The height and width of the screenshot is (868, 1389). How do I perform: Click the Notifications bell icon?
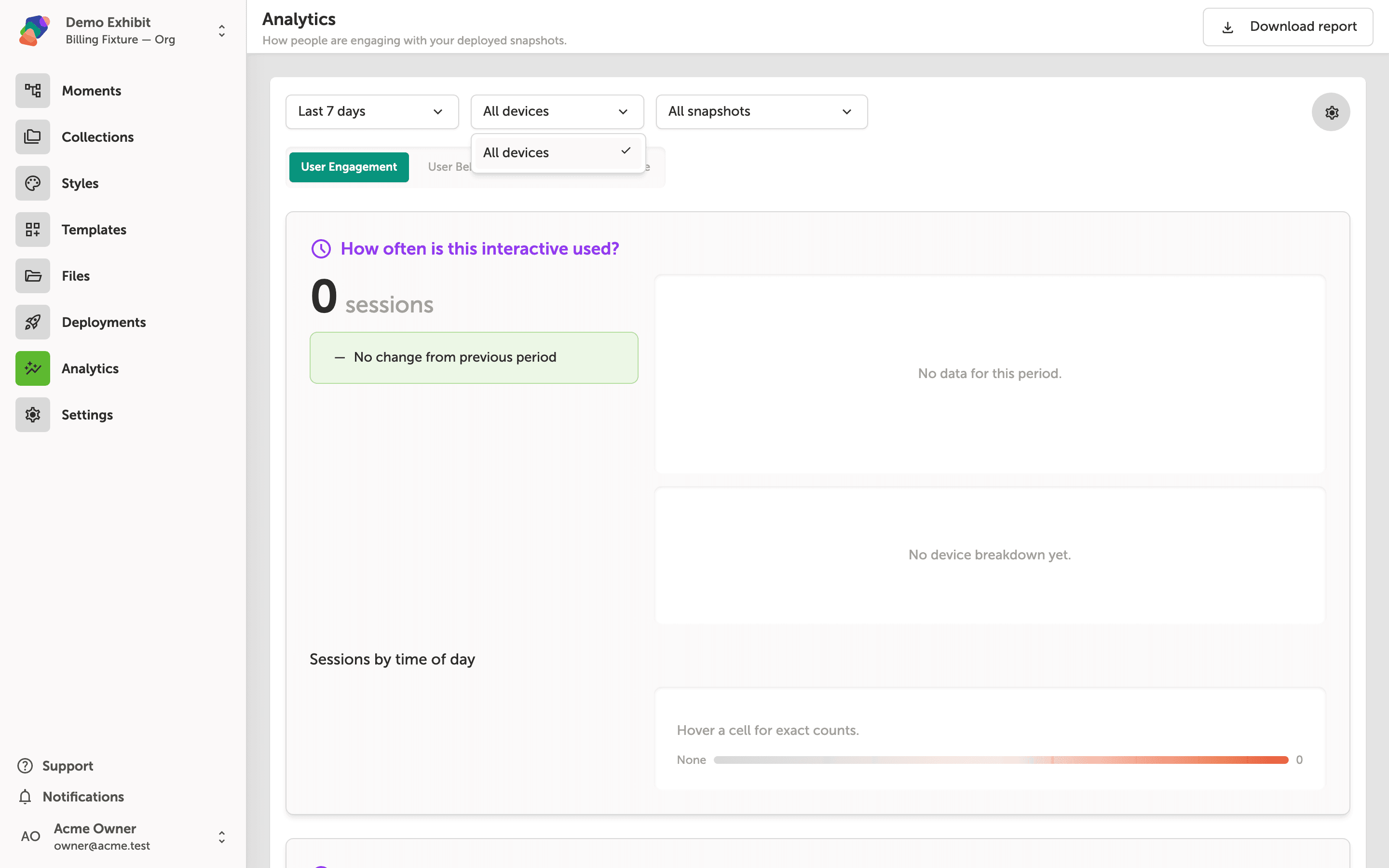pos(25,797)
